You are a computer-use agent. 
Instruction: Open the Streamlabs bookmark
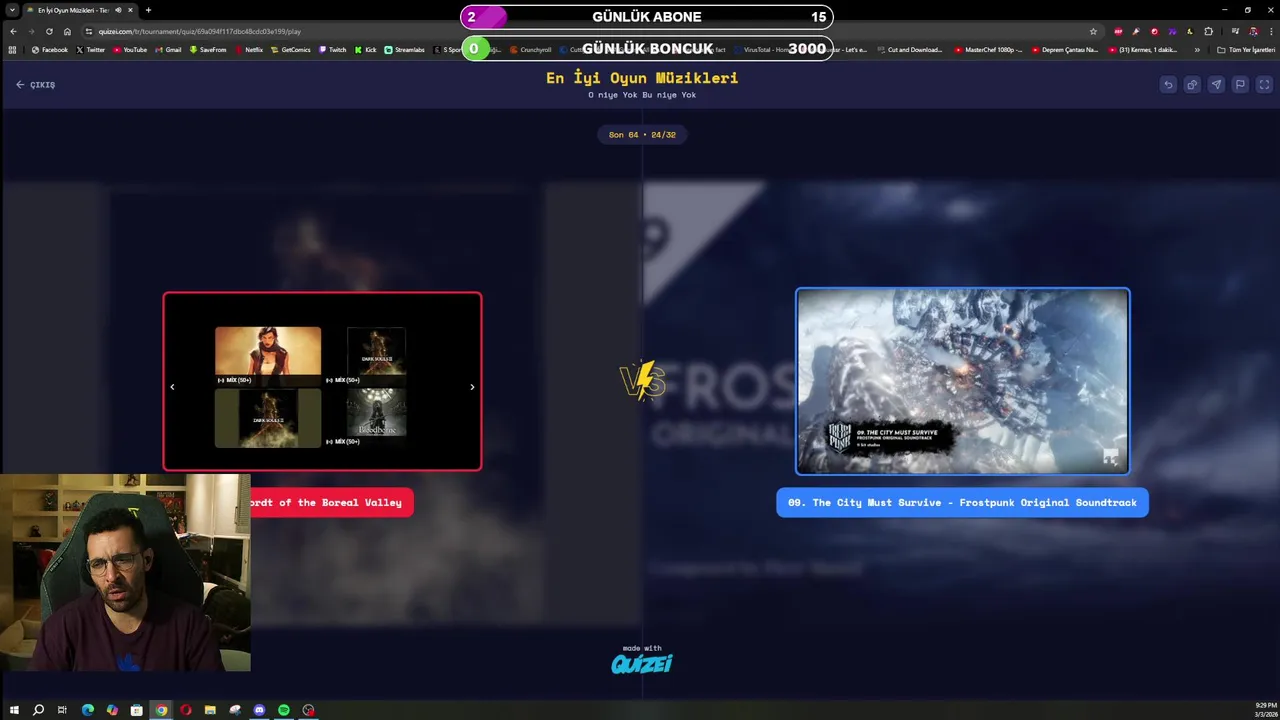coord(405,50)
